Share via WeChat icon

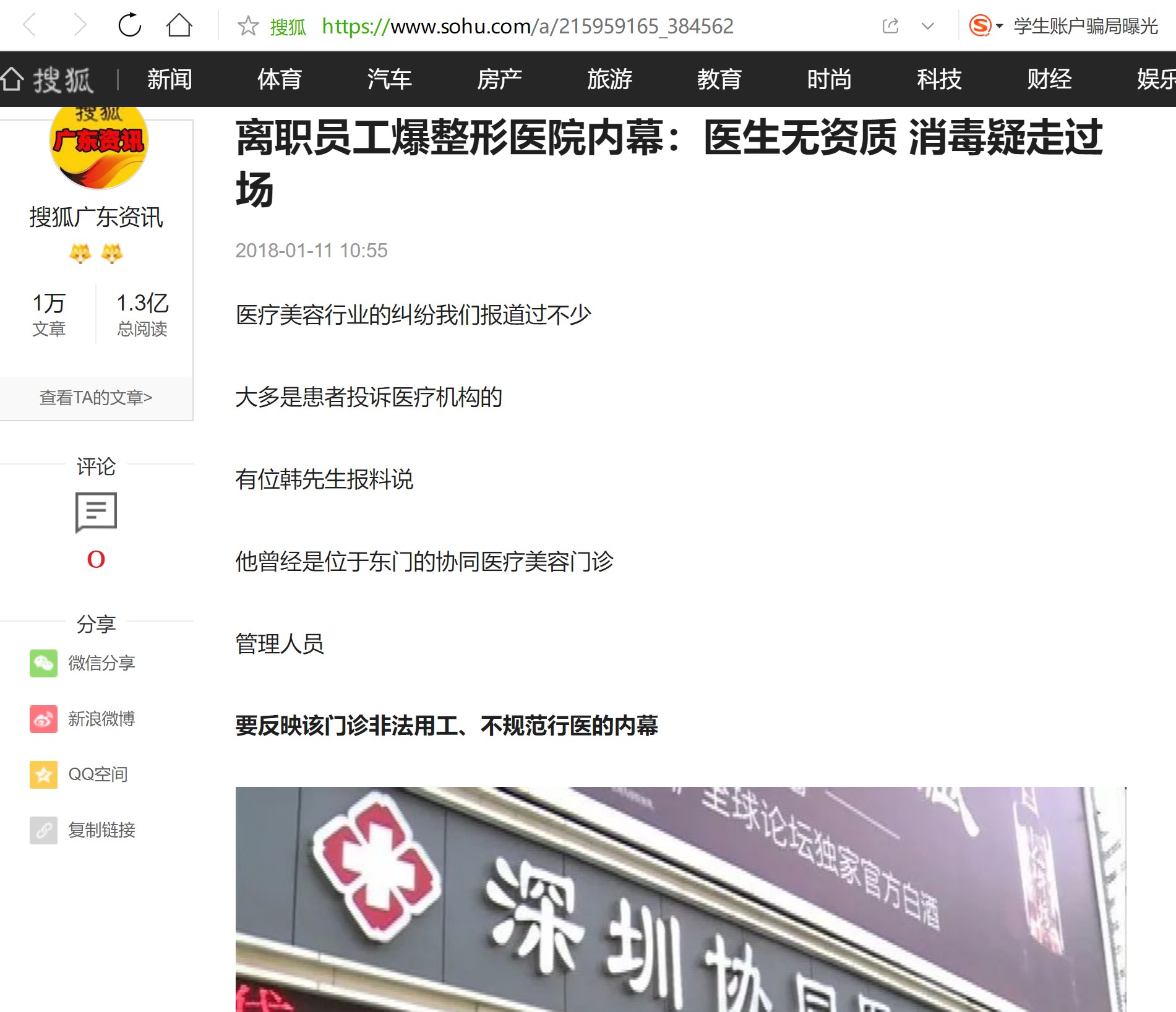43,663
